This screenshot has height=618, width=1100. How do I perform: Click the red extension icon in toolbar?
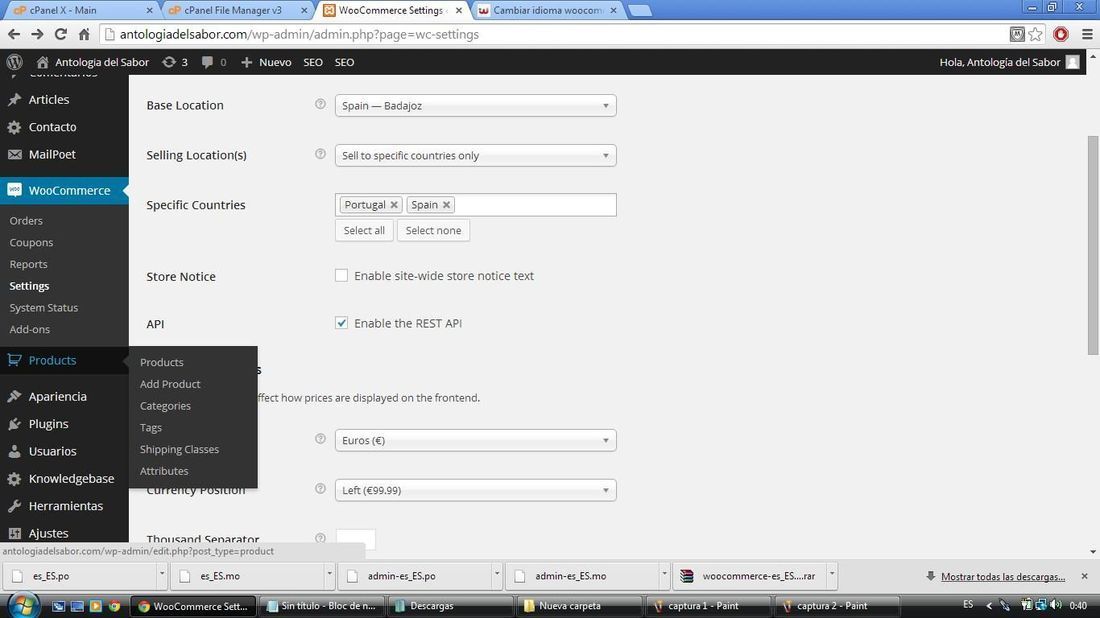(x=1061, y=34)
